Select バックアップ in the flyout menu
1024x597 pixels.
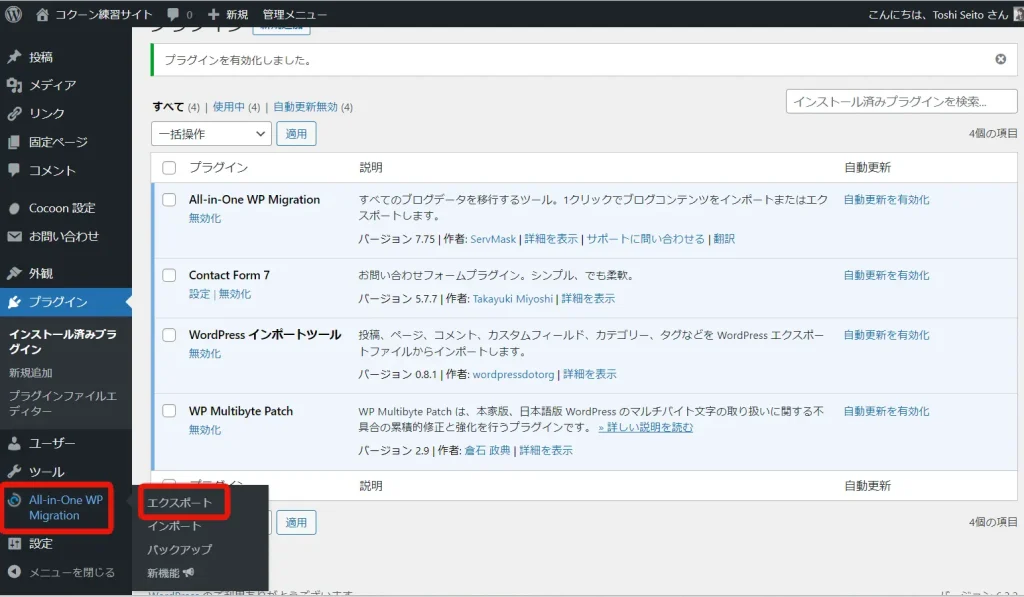pos(180,549)
